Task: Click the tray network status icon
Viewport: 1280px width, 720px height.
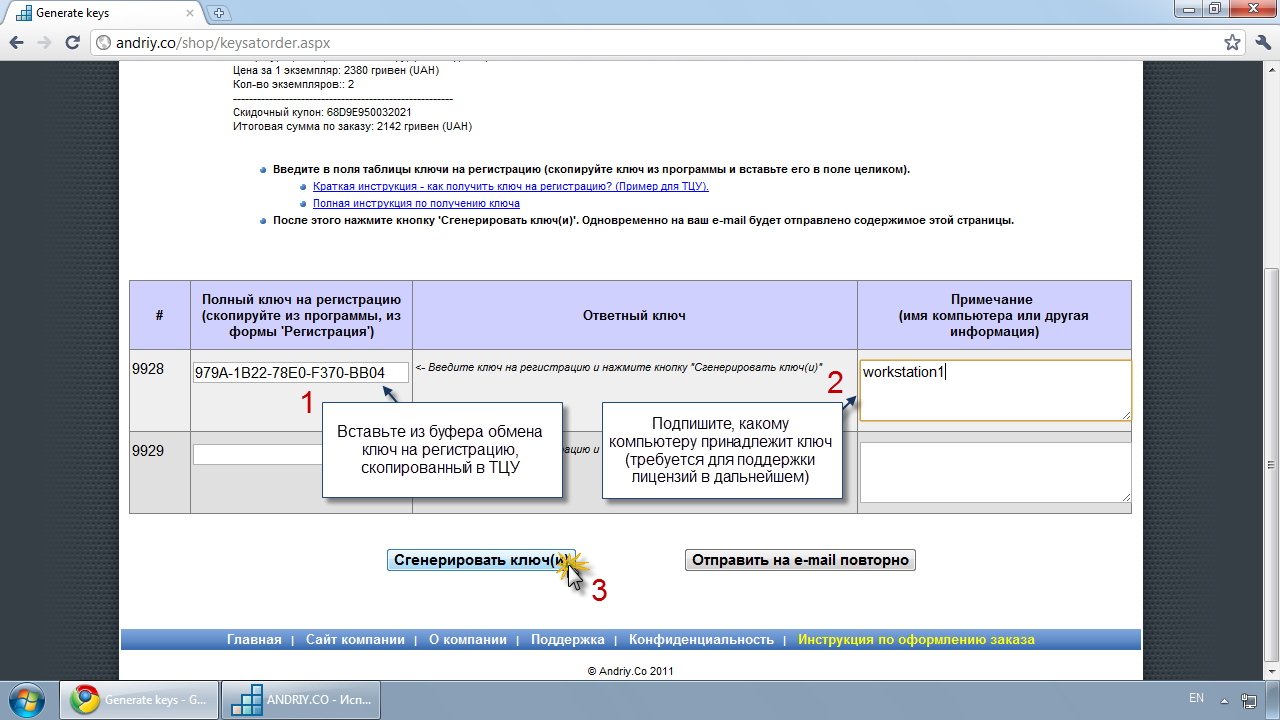Action: (x=1249, y=700)
